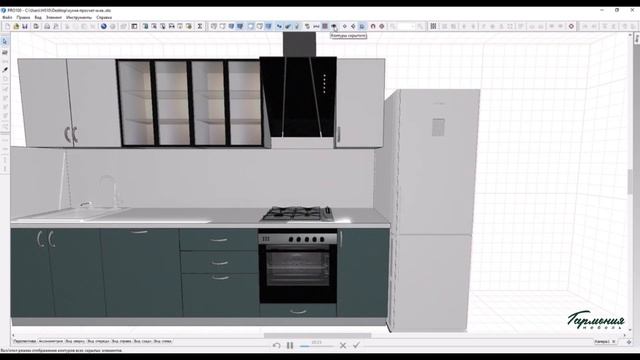Image resolution: width=640 pixels, height=360 pixels.
Task: Click the blue round undo icon
Action: pos(104,26)
